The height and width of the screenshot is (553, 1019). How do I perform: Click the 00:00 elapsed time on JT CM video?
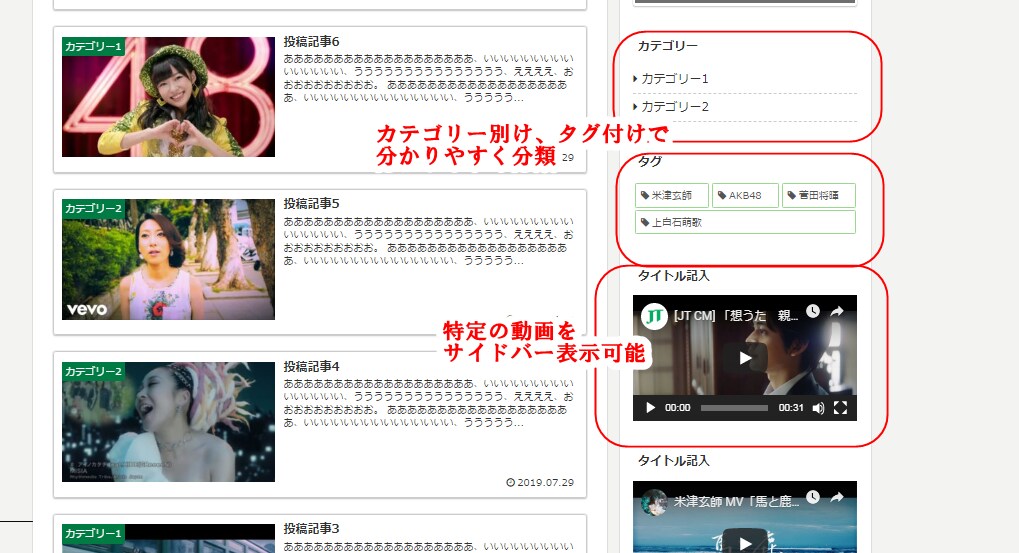(677, 408)
